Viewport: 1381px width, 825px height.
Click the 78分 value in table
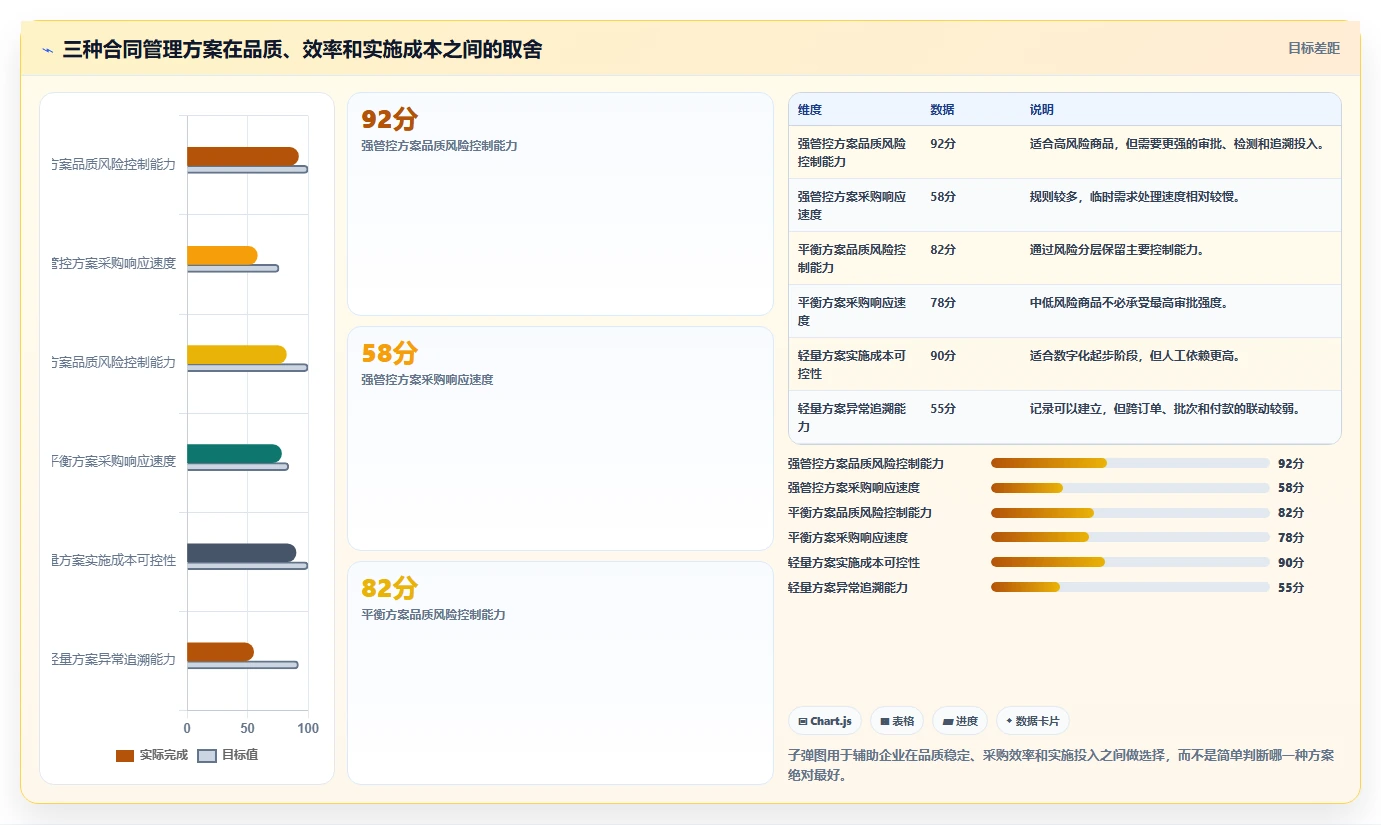(x=943, y=303)
